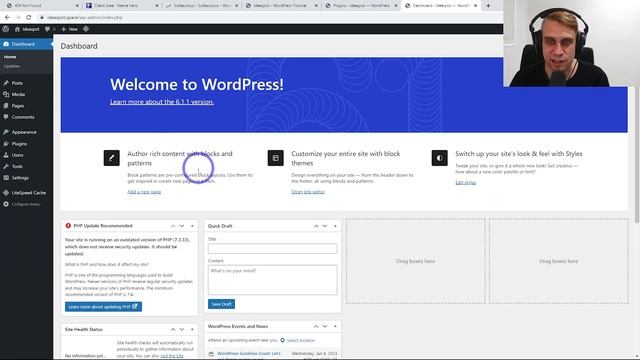Click the page vertical scrollbar
The height and width of the screenshot is (360, 640).
pos(637,155)
